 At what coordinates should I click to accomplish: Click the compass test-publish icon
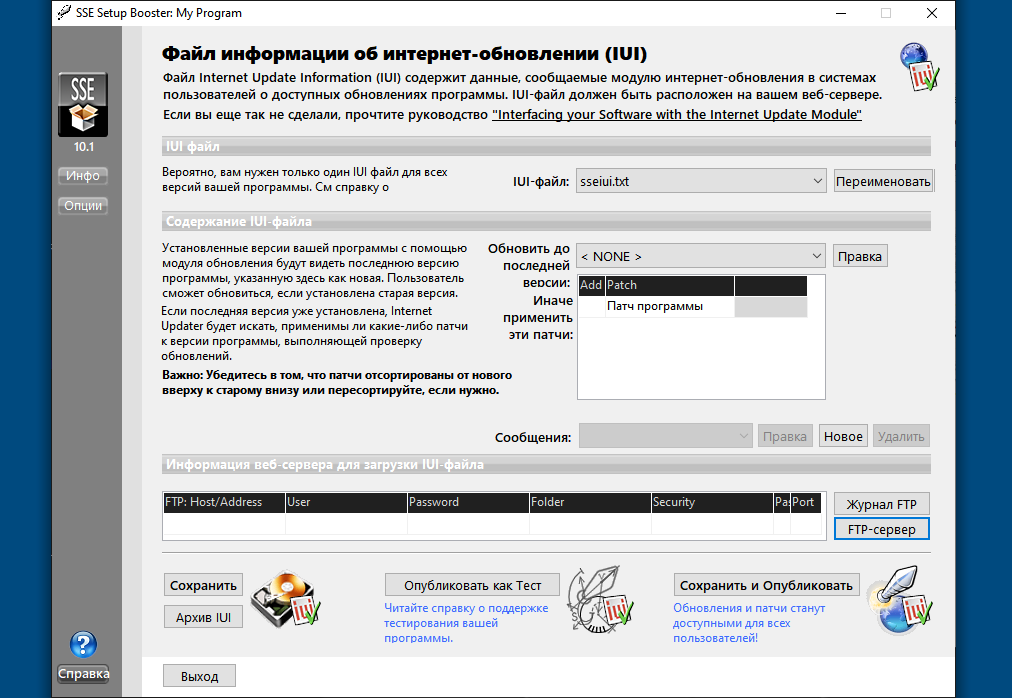point(600,599)
